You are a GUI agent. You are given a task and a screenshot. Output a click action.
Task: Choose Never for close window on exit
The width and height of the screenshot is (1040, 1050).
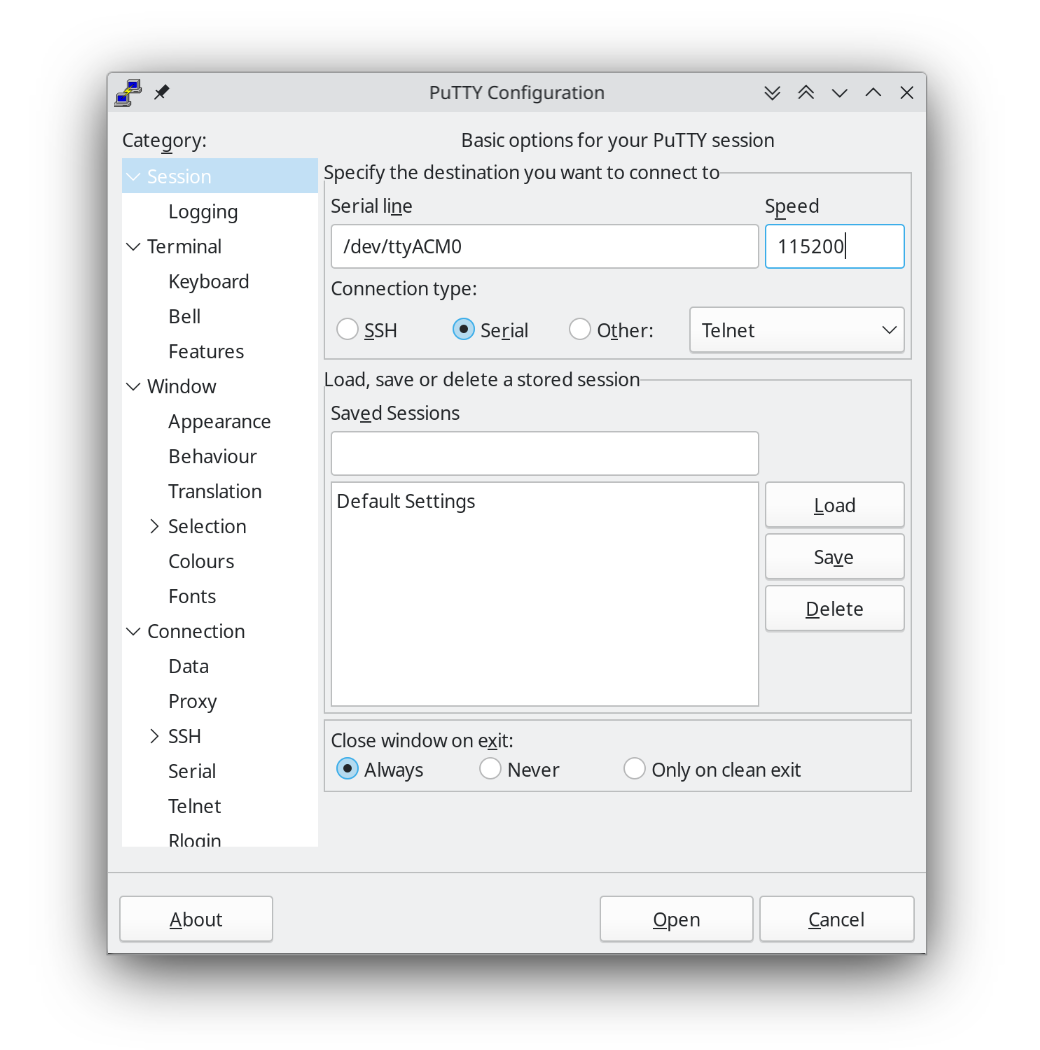click(490, 768)
